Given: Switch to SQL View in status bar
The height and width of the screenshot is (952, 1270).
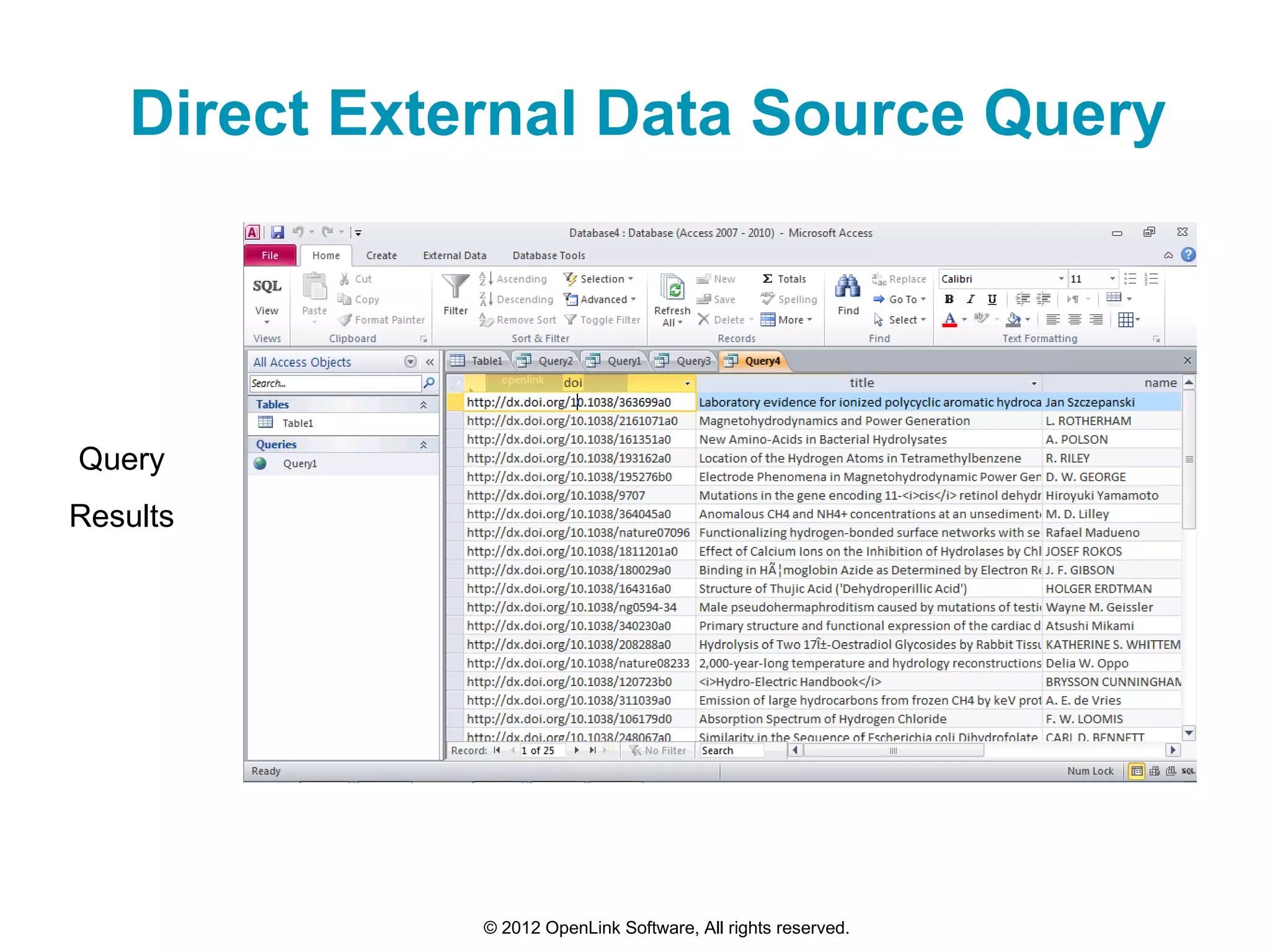Looking at the screenshot, I should (1188, 771).
